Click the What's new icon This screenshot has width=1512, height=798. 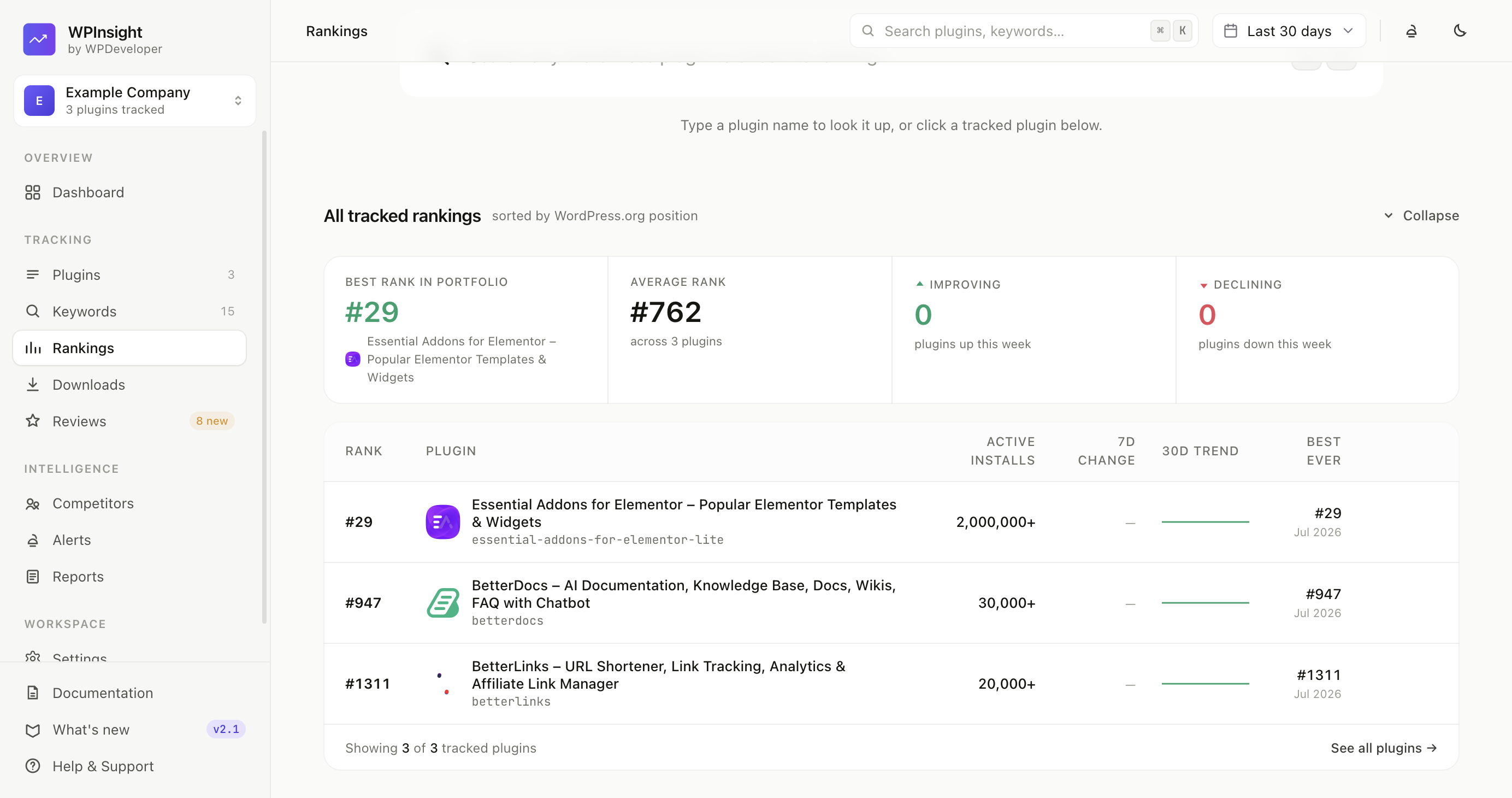(33, 730)
